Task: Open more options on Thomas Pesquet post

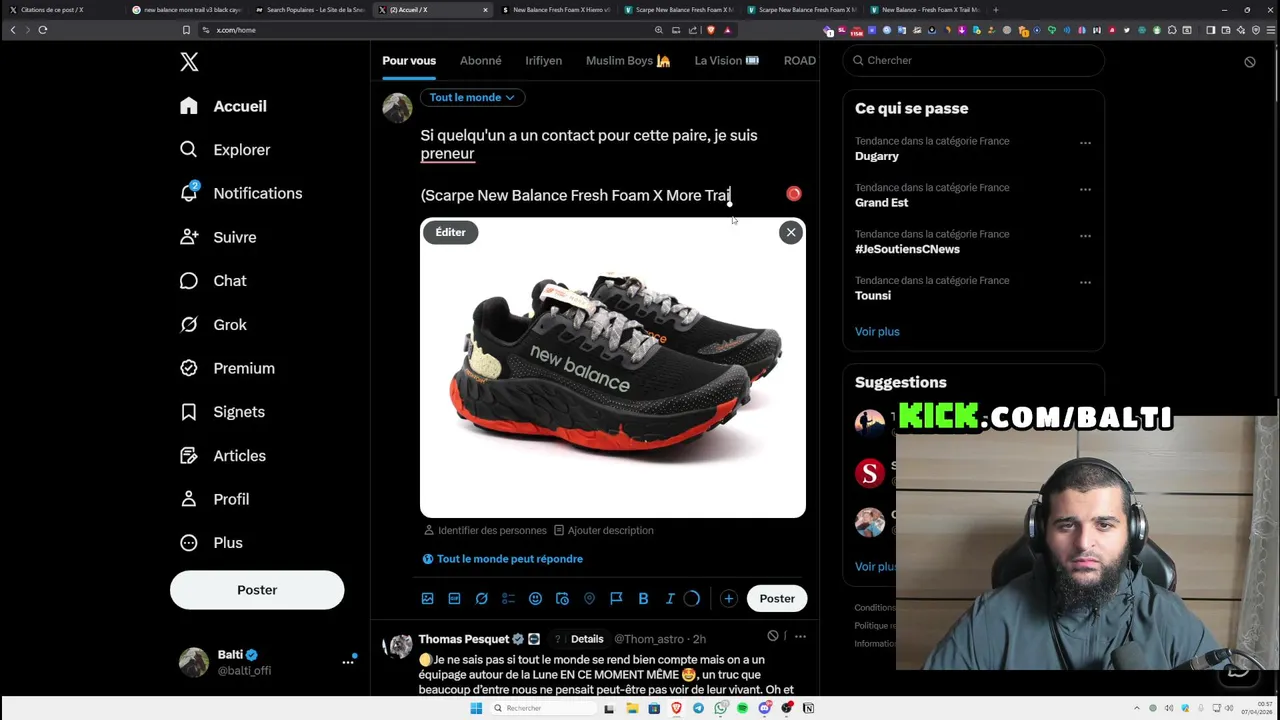Action: point(800,636)
